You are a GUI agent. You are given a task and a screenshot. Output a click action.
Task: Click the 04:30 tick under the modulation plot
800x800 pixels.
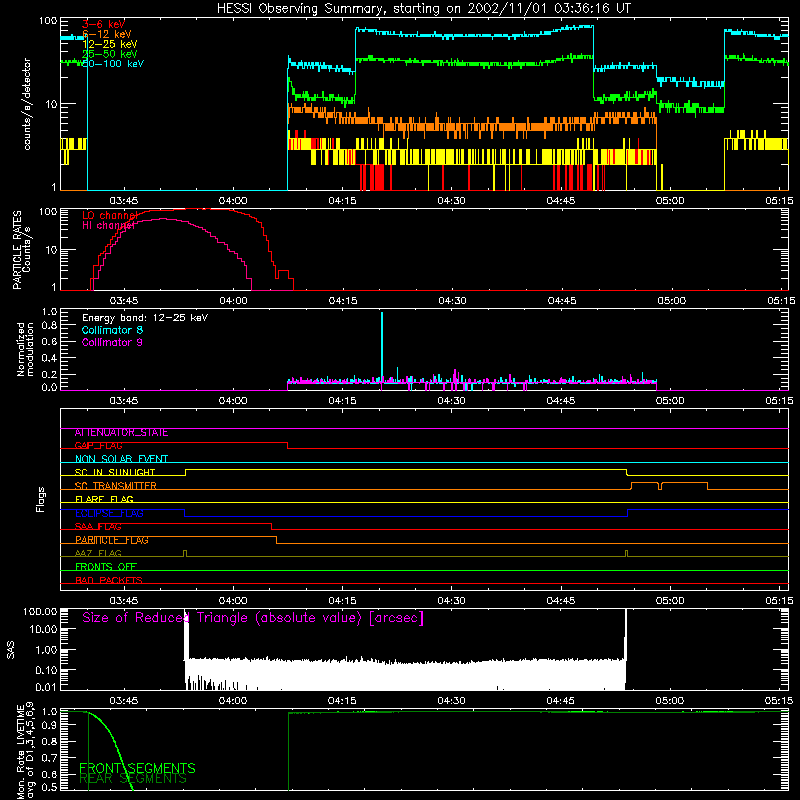pyautogui.click(x=452, y=401)
